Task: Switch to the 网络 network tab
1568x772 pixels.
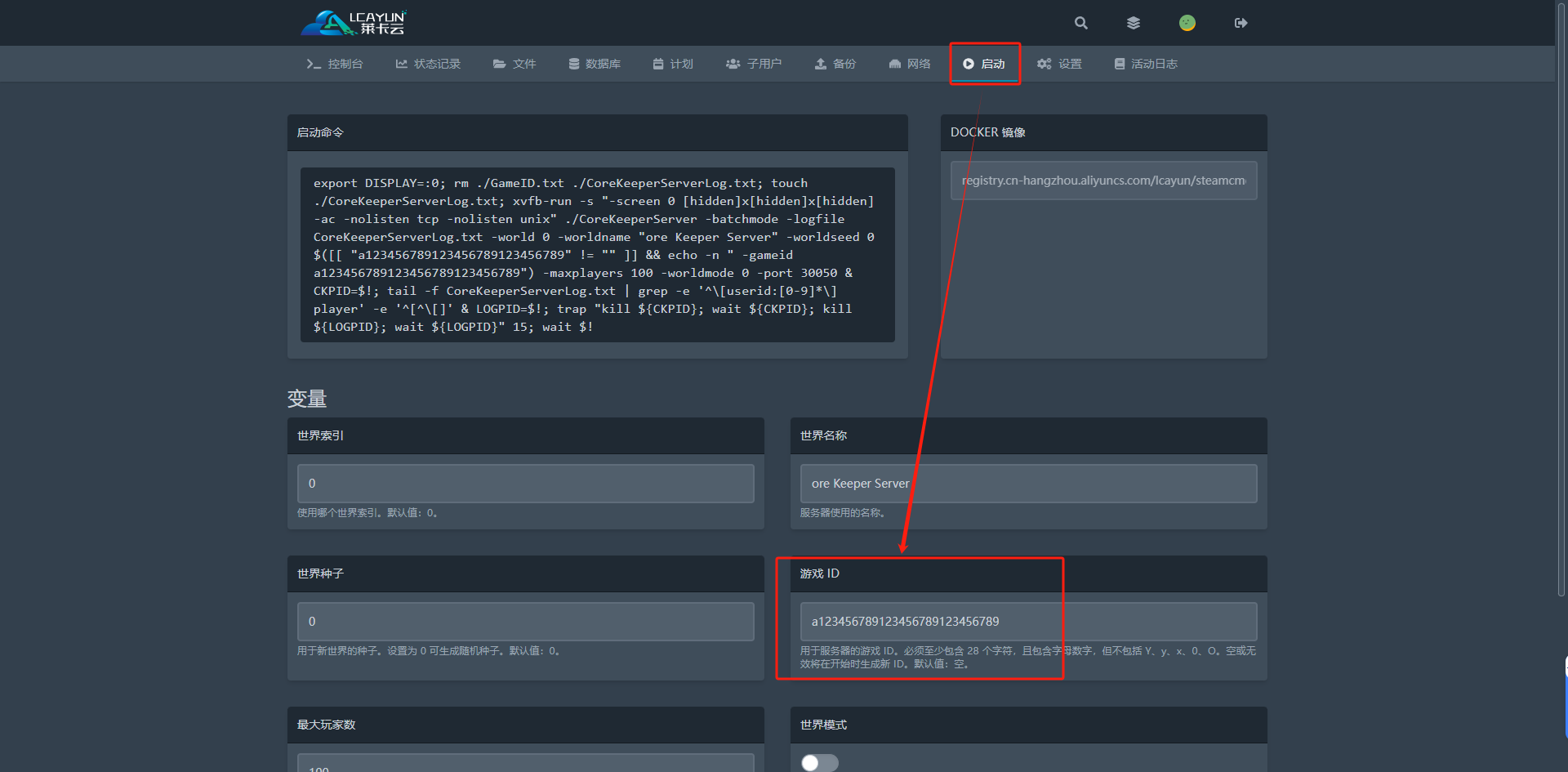Action: click(910, 64)
